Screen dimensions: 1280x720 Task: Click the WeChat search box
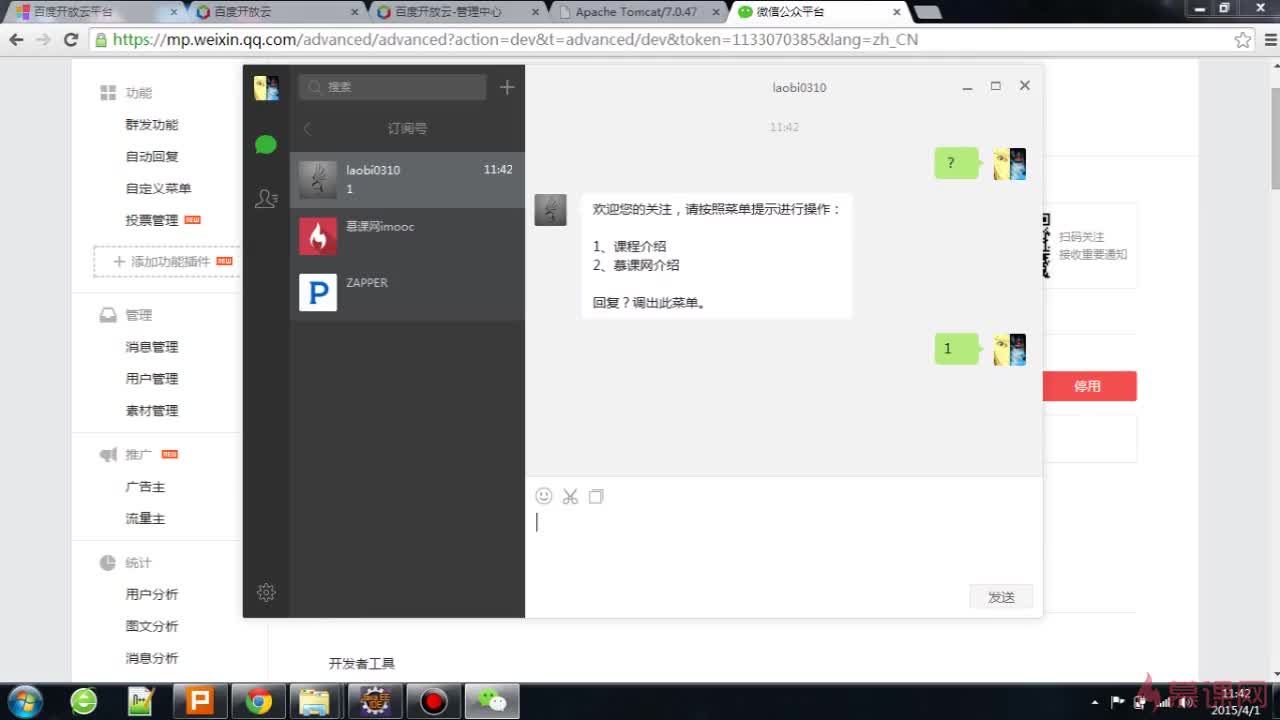pyautogui.click(x=392, y=87)
